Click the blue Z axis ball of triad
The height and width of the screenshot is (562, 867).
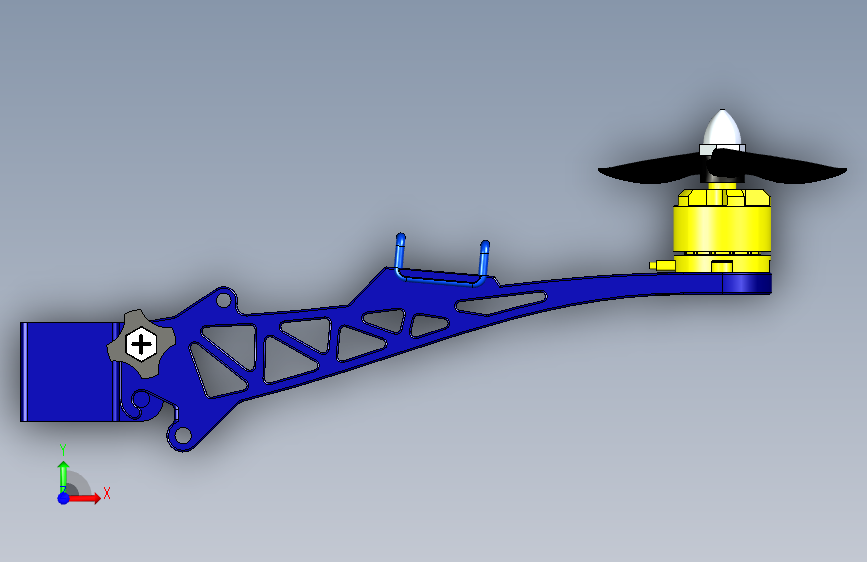point(64,498)
